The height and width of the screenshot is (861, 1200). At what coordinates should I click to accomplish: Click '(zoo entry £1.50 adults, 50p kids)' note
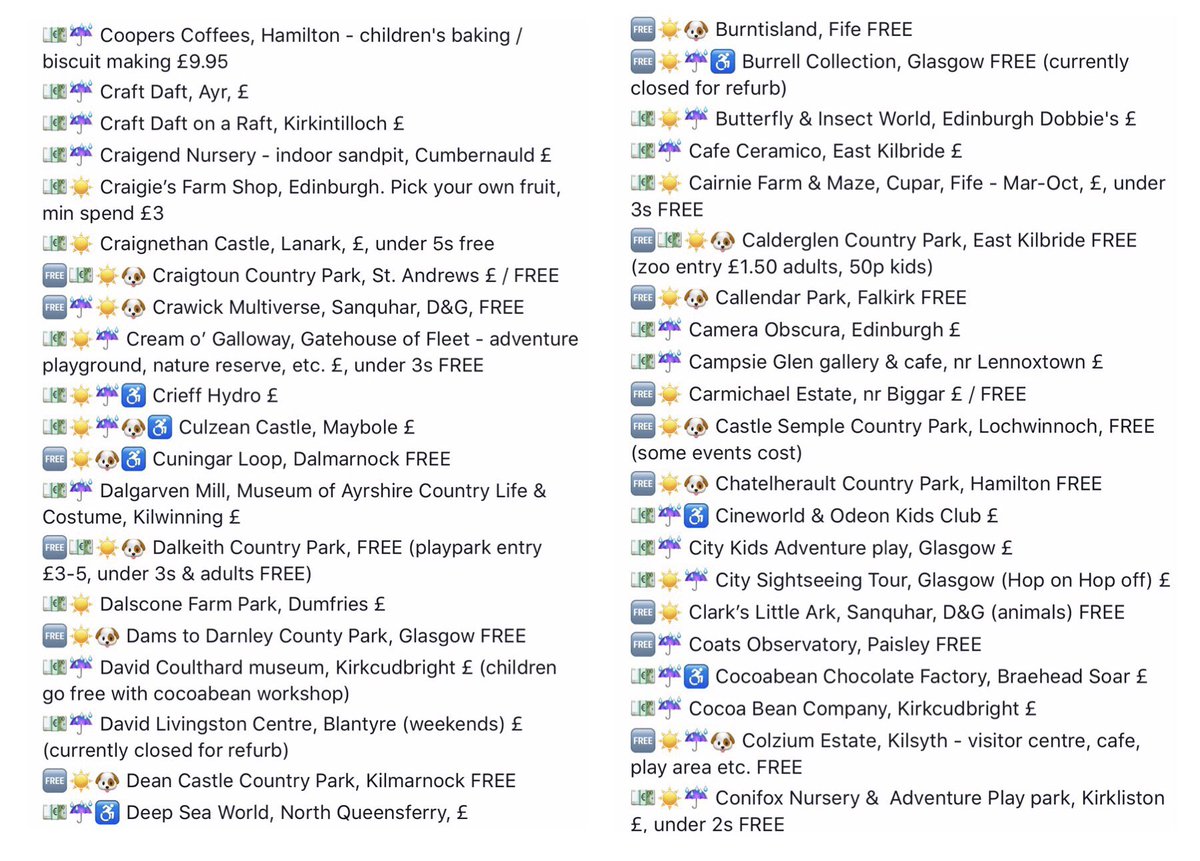tap(780, 268)
